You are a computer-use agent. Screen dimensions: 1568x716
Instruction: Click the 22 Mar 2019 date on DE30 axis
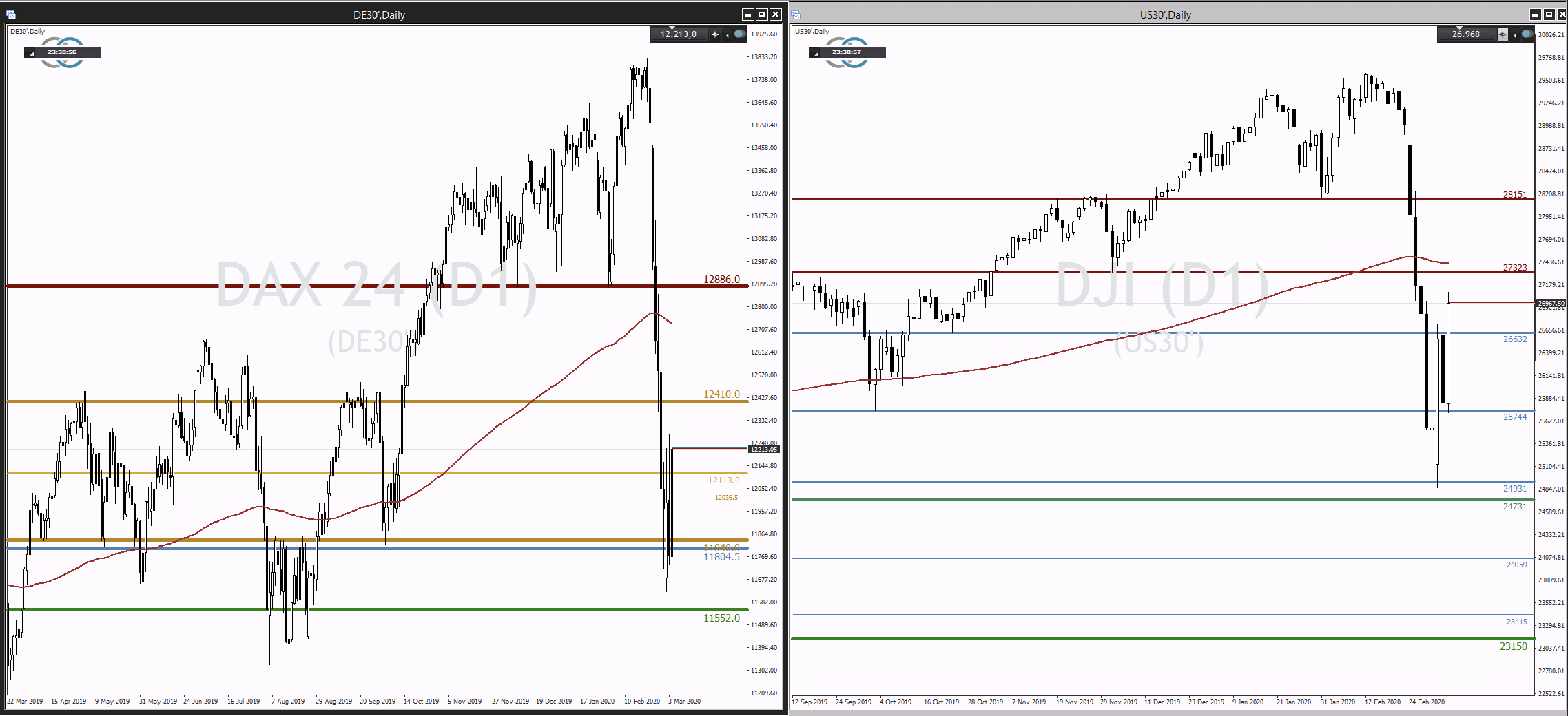pos(25,702)
